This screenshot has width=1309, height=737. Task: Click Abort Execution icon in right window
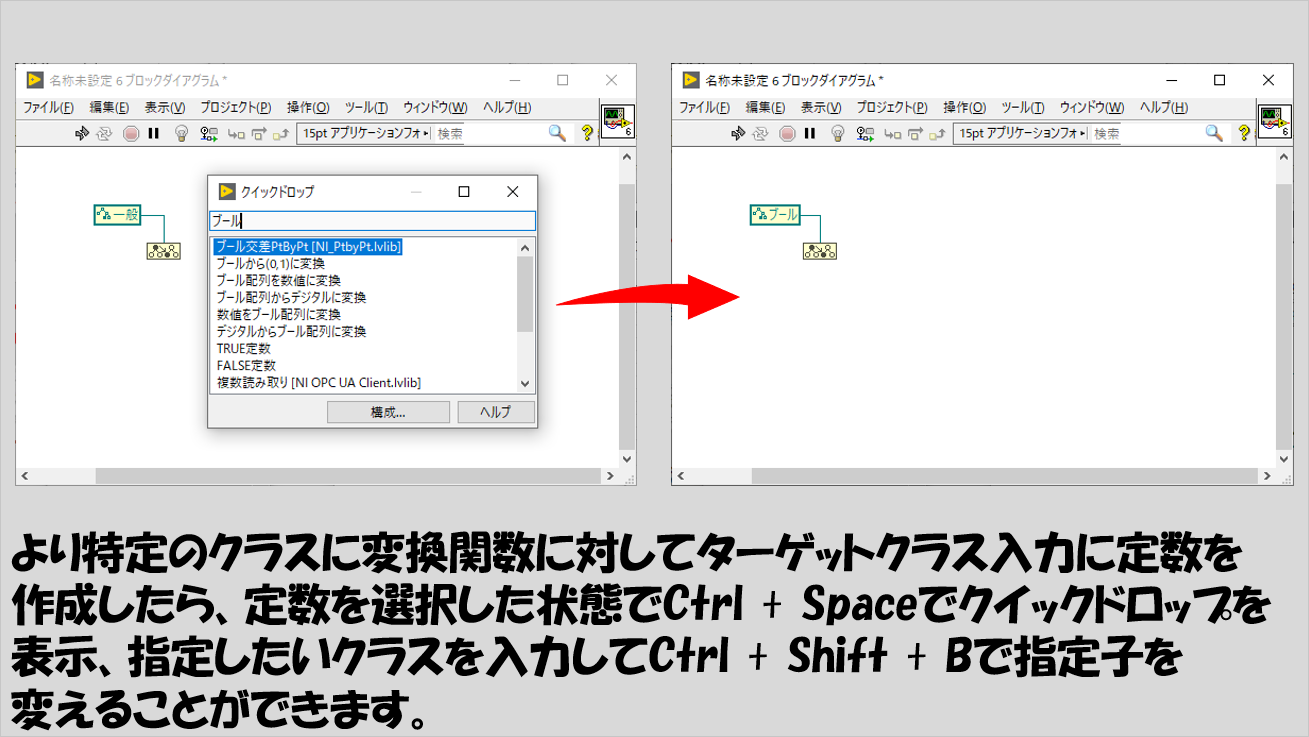pyautogui.click(x=787, y=133)
